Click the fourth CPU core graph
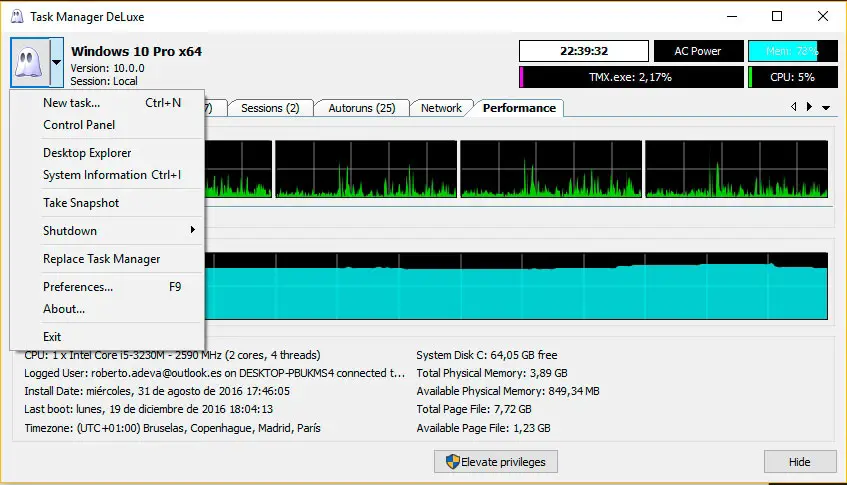The height and width of the screenshot is (485, 847). click(736, 169)
